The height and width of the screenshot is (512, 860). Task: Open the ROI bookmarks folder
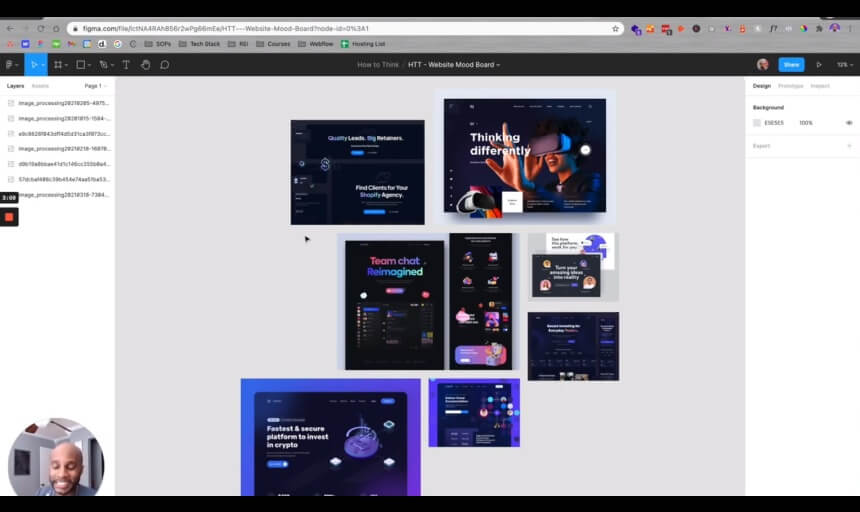[238, 44]
